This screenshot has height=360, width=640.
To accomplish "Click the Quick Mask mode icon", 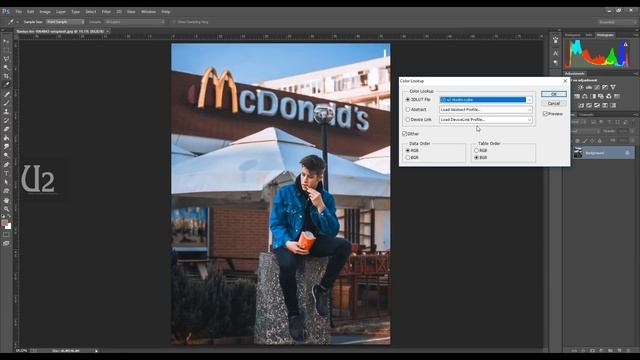I will [x=6, y=235].
